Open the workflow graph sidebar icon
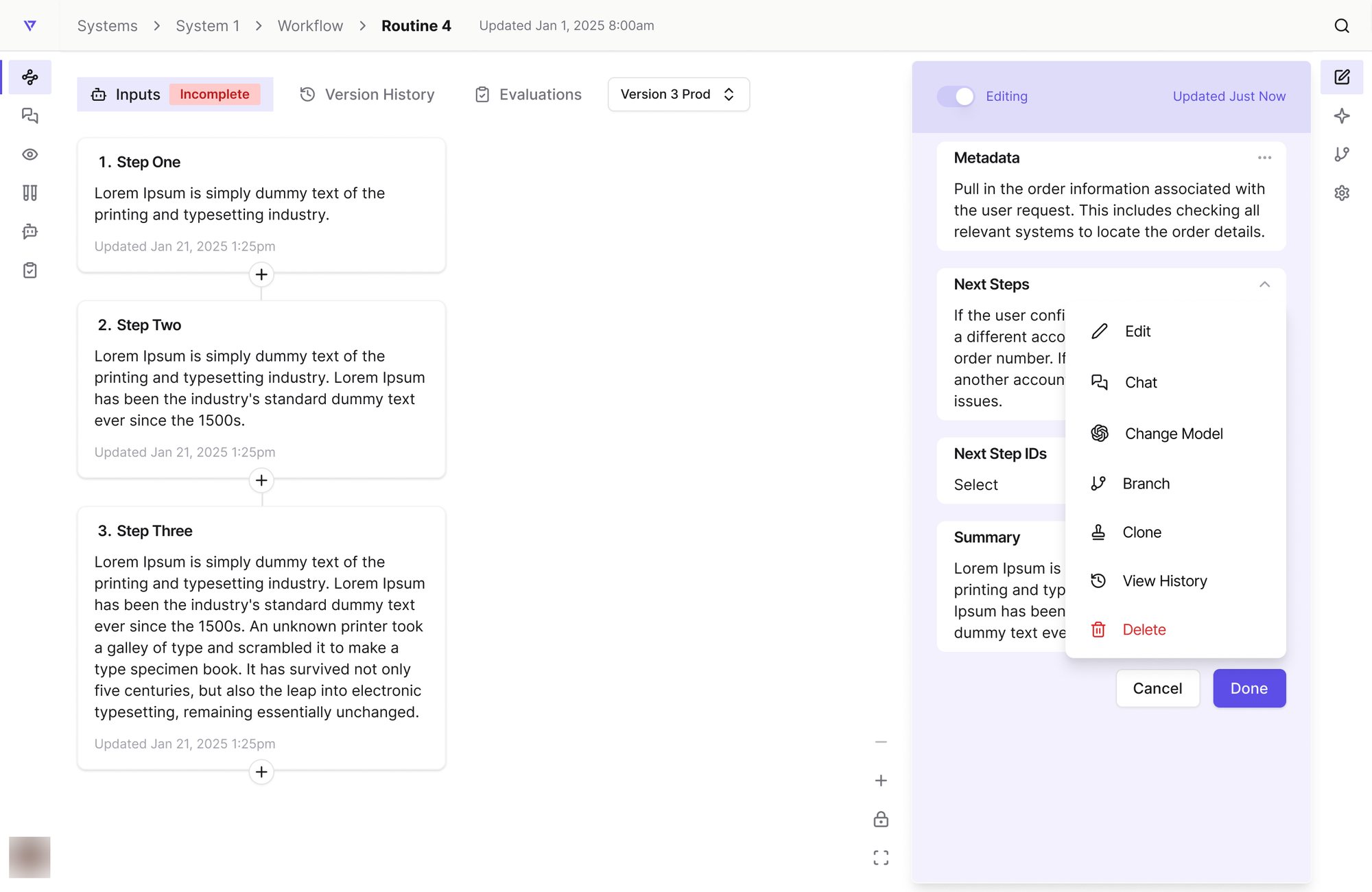This screenshot has height=892, width=1372. point(29,77)
